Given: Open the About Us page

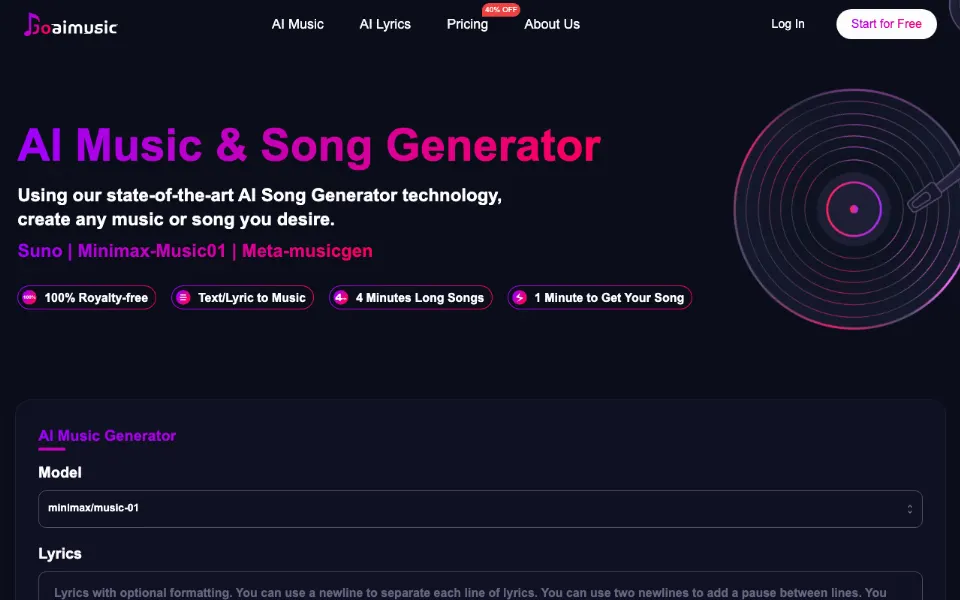Looking at the screenshot, I should [x=552, y=24].
